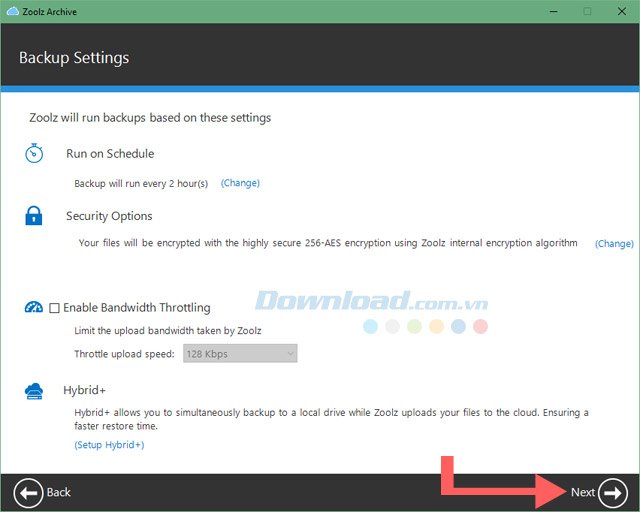Click the Security Options padlock icon
Viewport: 640px width, 512px height.
33,216
